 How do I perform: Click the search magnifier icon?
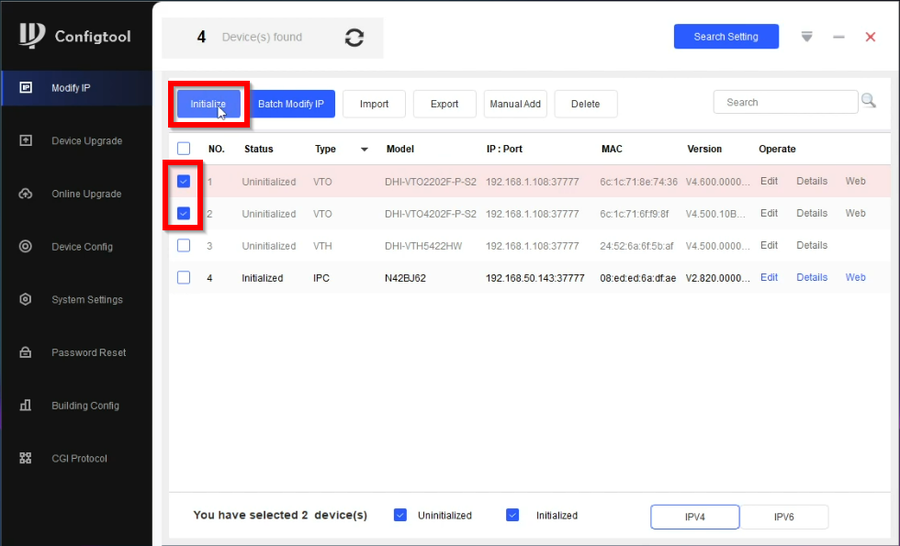(868, 101)
